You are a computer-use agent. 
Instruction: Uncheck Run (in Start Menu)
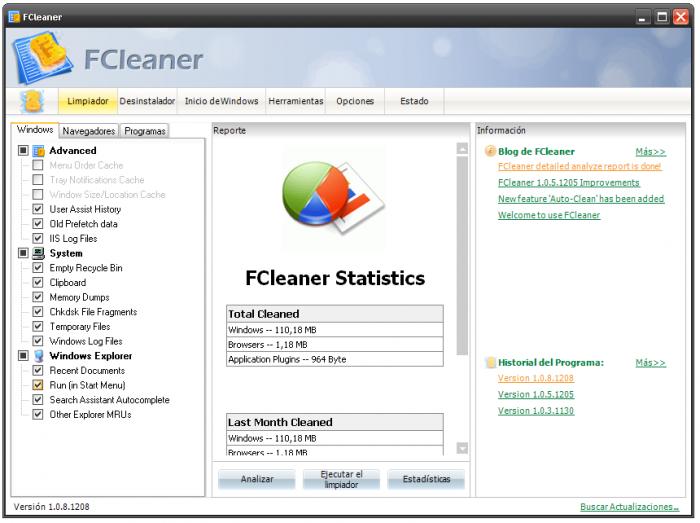click(x=38, y=385)
